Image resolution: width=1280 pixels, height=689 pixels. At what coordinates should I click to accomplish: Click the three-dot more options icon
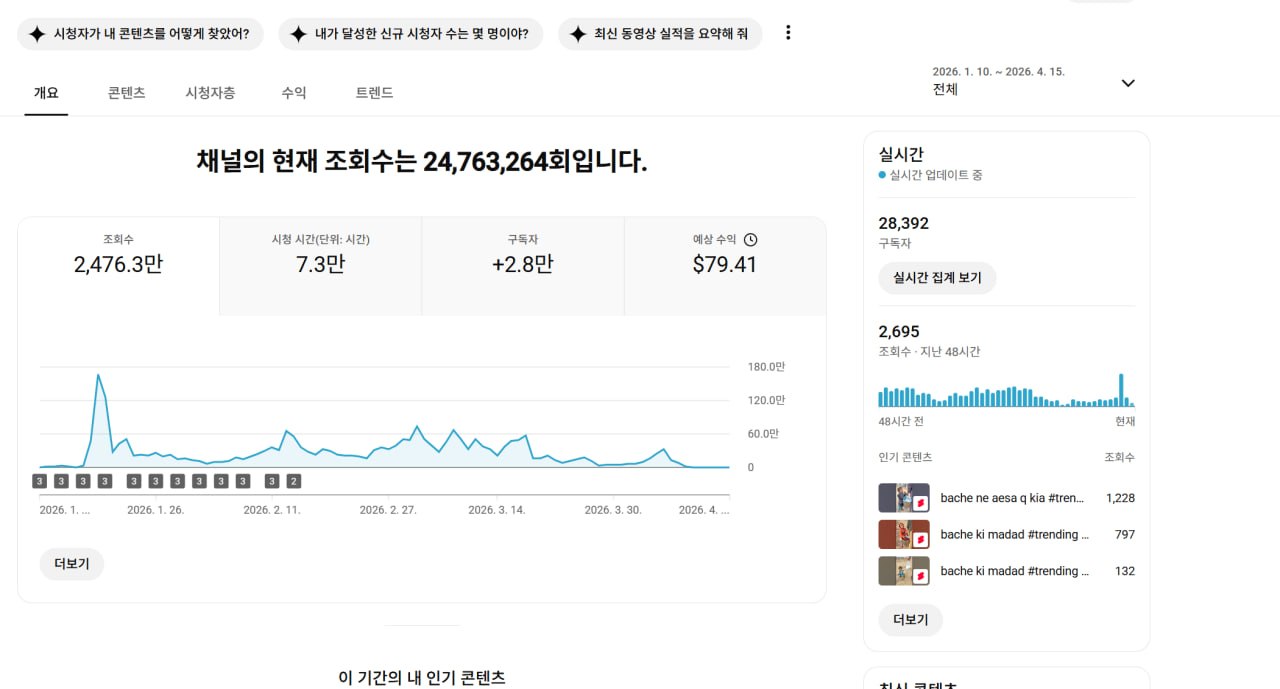pyautogui.click(x=788, y=33)
